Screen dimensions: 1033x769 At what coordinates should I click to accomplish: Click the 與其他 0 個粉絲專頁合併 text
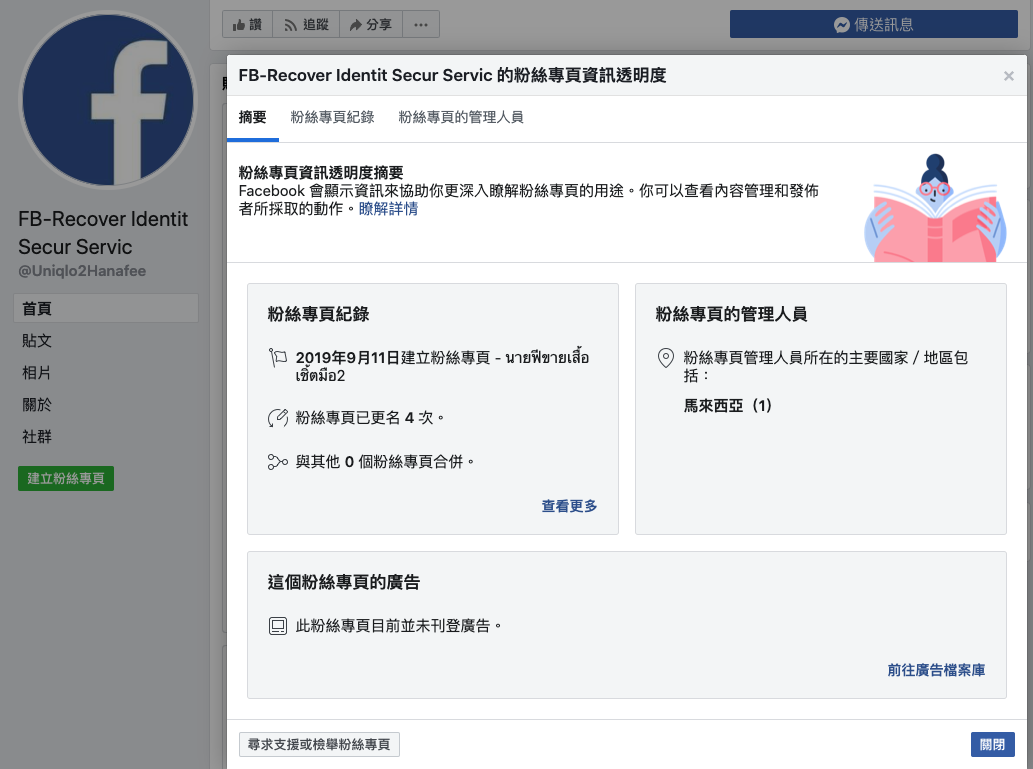pos(385,462)
